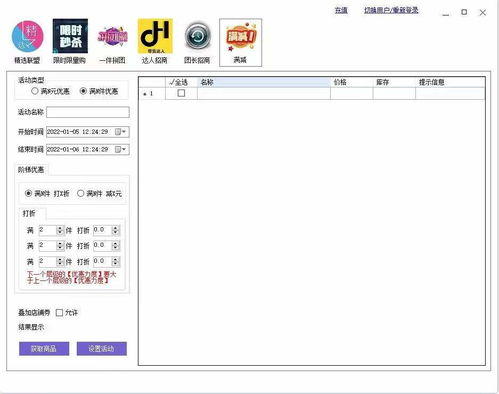This screenshot has height=394, width=499.
Task: Open the 达人招商 module
Action: tap(155, 42)
